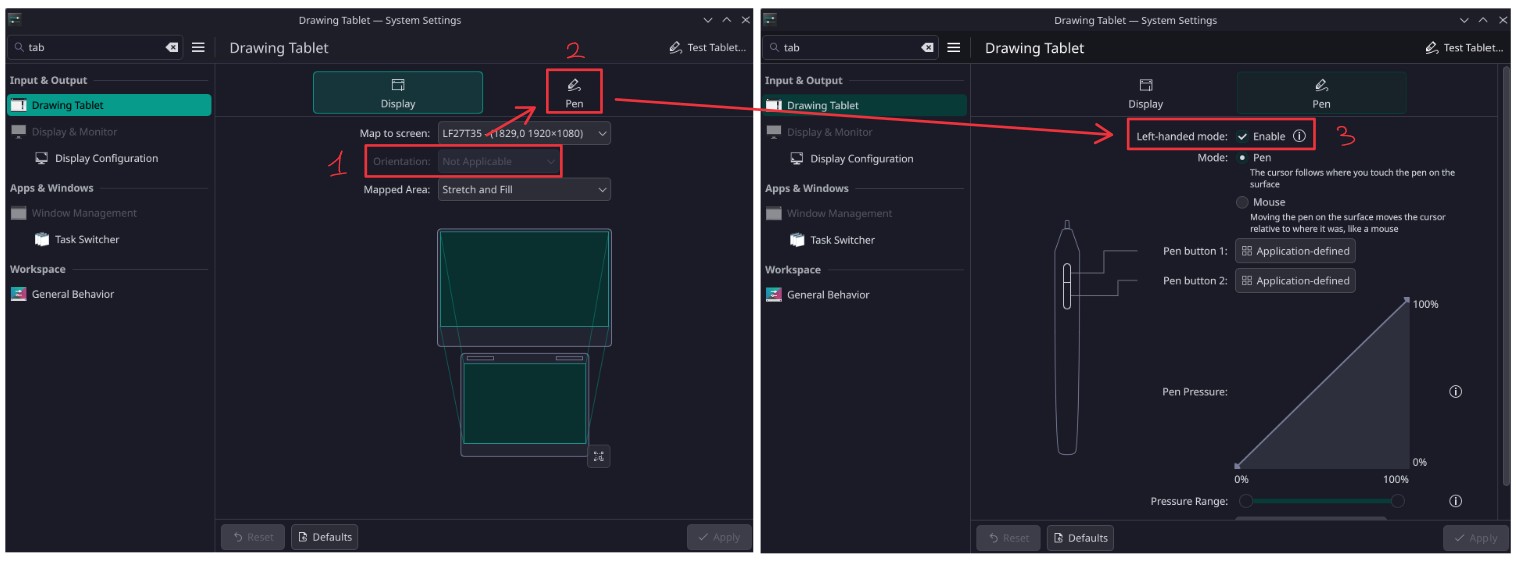Select the Pen mode radio button
The height and width of the screenshot is (562, 1516).
pos(1242,158)
